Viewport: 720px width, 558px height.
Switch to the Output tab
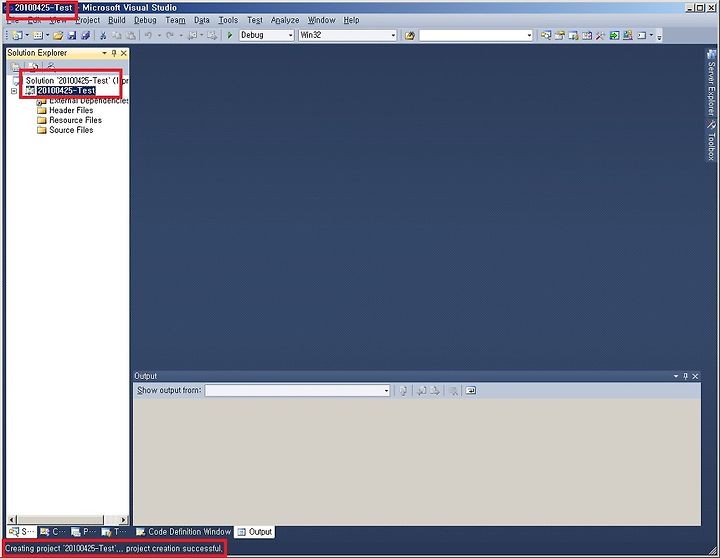click(x=255, y=532)
